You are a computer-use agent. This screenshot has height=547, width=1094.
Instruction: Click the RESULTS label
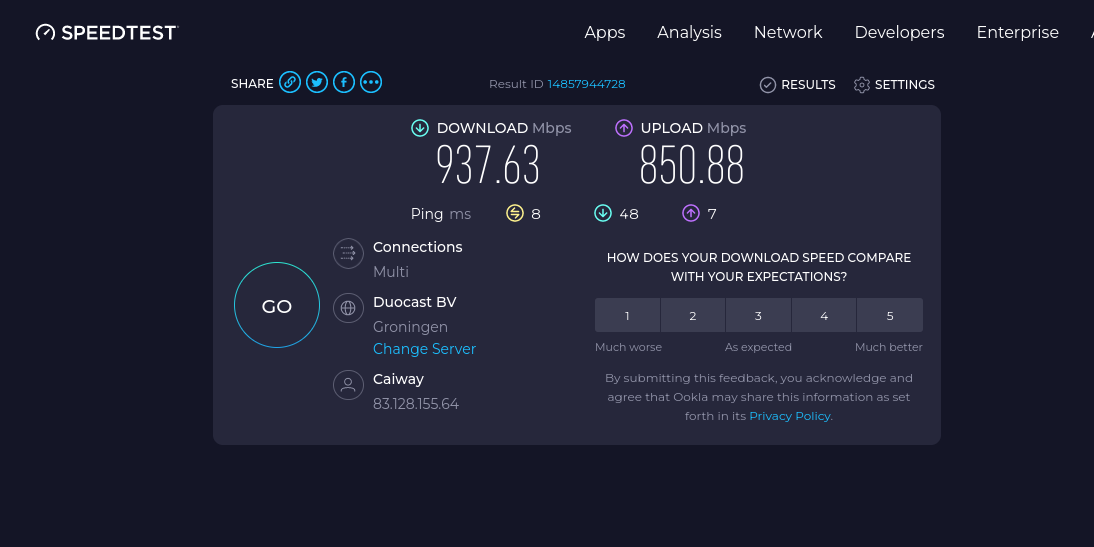(808, 85)
